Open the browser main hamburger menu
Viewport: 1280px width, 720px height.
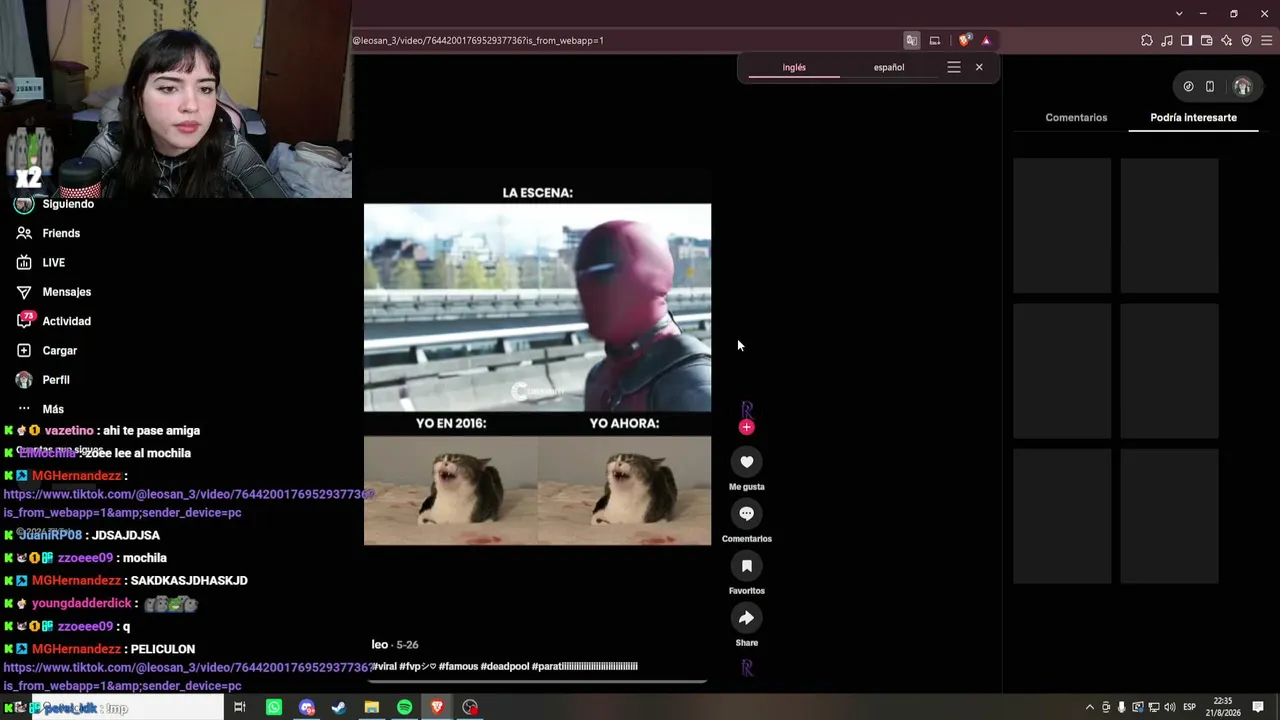[x=1267, y=41]
